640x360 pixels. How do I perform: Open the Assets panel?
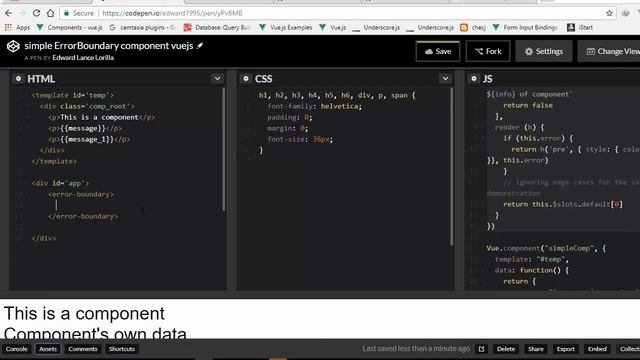pos(48,349)
